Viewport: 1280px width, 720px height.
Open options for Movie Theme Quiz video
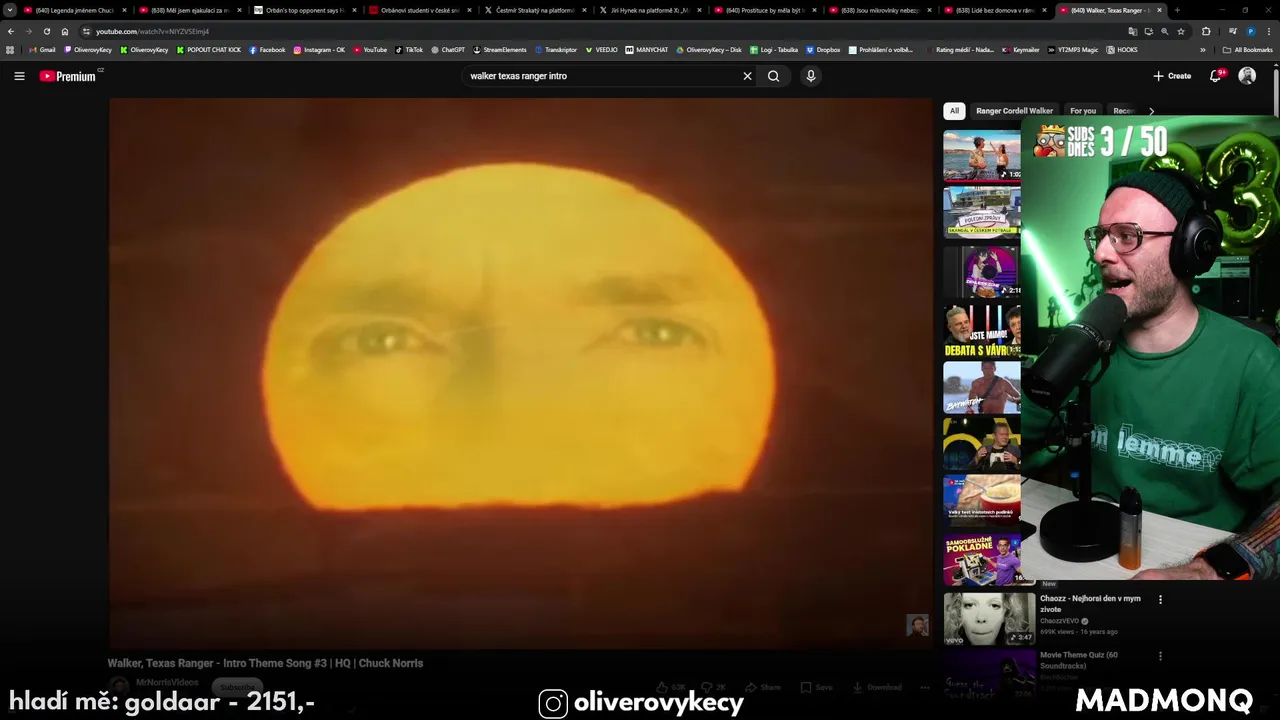click(1160, 656)
